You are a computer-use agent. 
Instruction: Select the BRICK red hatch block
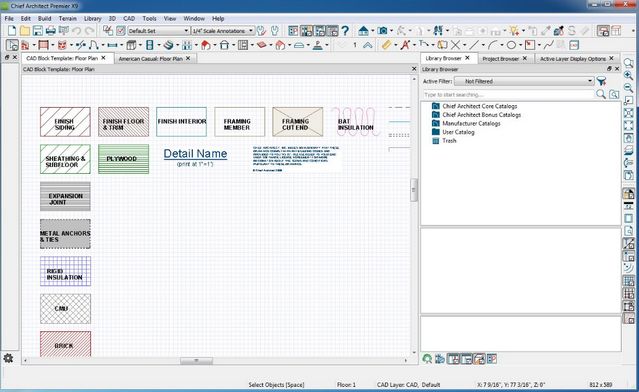click(65, 344)
